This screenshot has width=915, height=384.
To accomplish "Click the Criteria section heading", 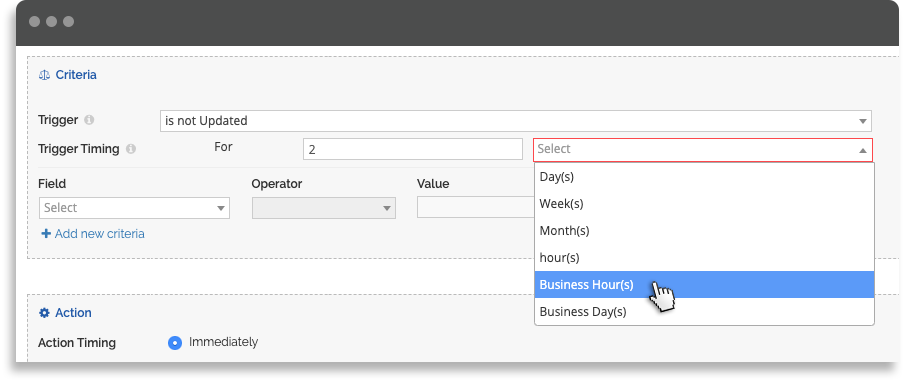I will tap(76, 75).
